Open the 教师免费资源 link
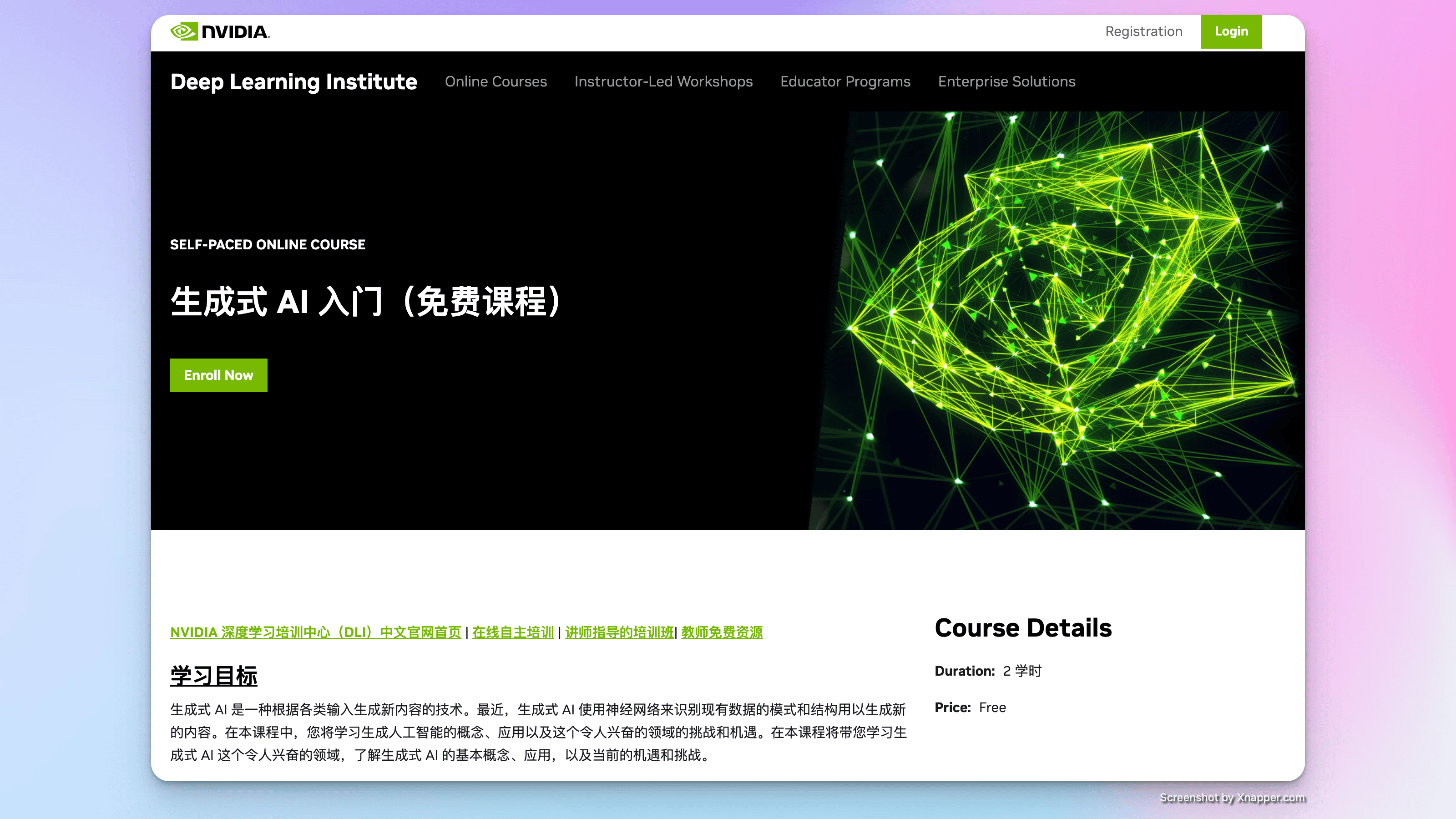 pos(722,632)
